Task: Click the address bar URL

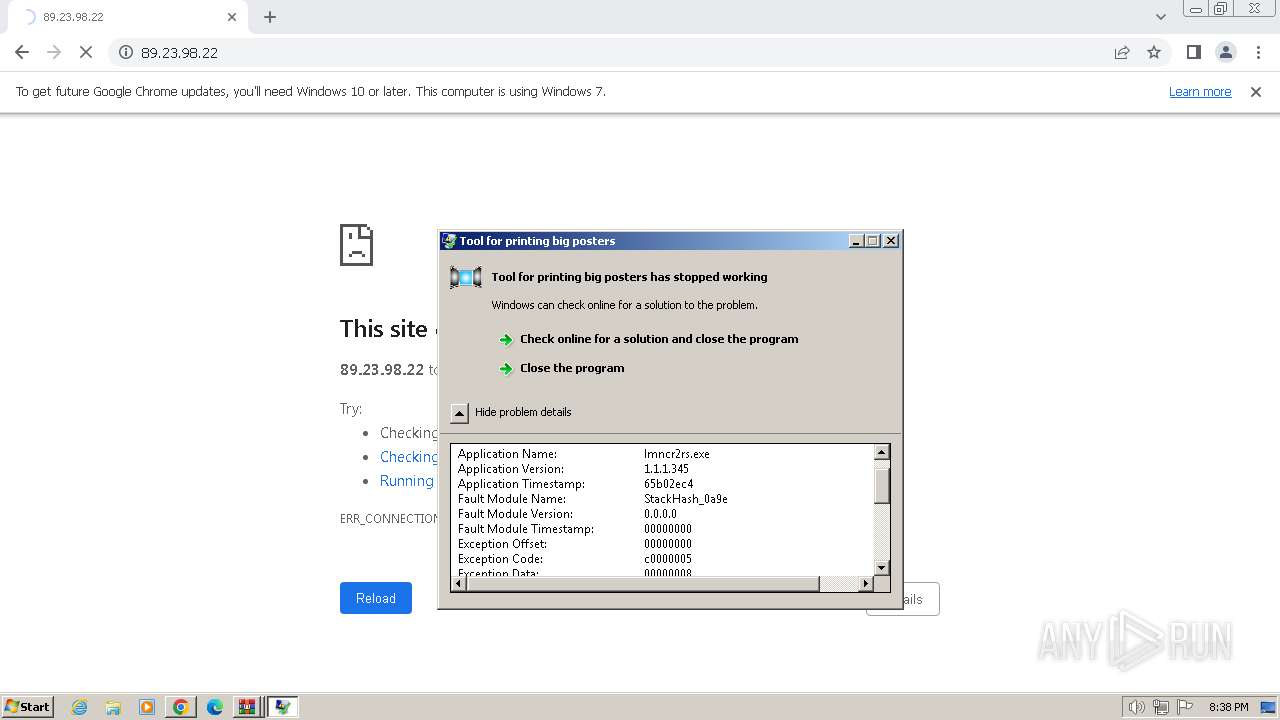Action: point(179,52)
